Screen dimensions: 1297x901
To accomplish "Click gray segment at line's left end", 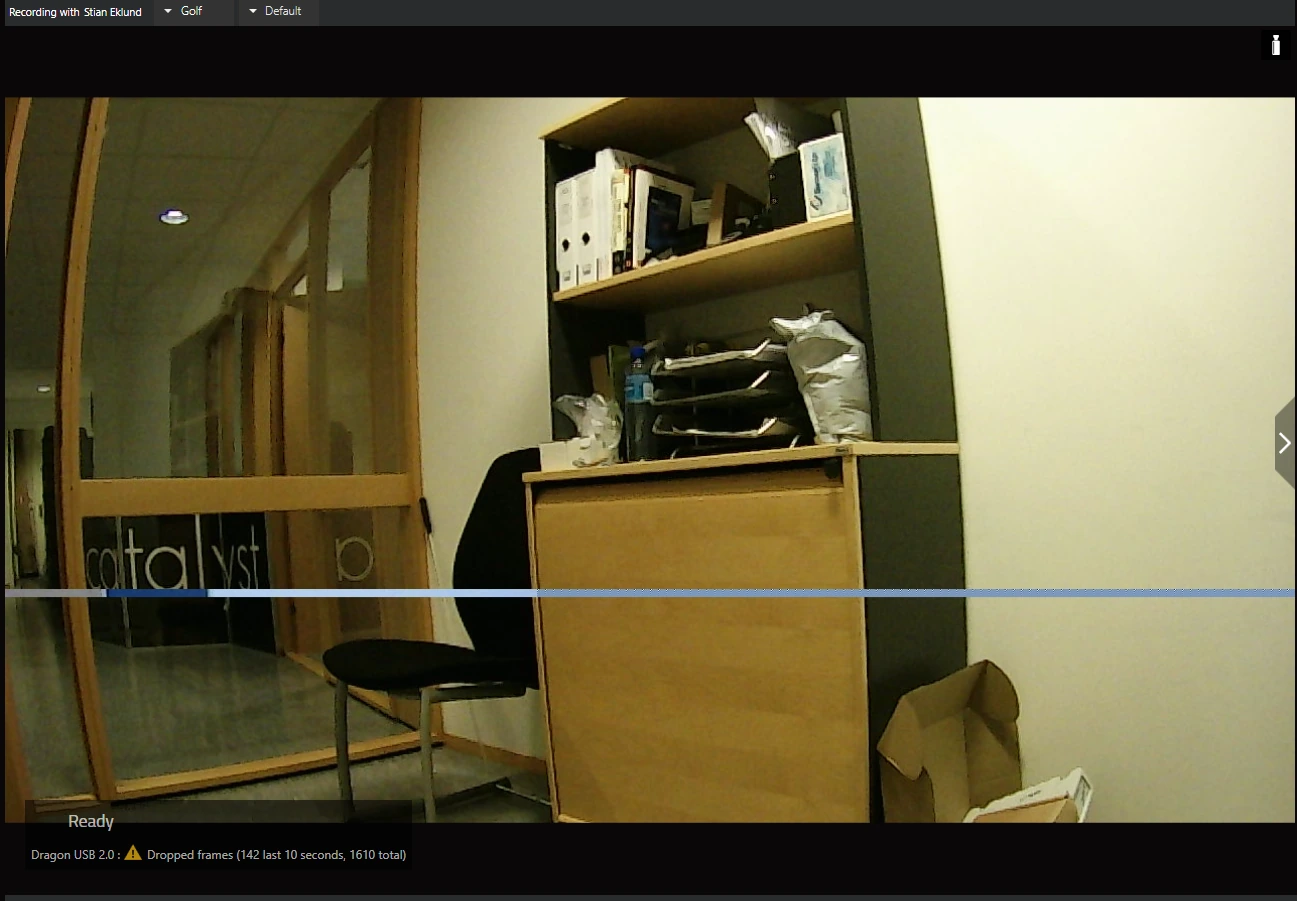I will 54,593.
